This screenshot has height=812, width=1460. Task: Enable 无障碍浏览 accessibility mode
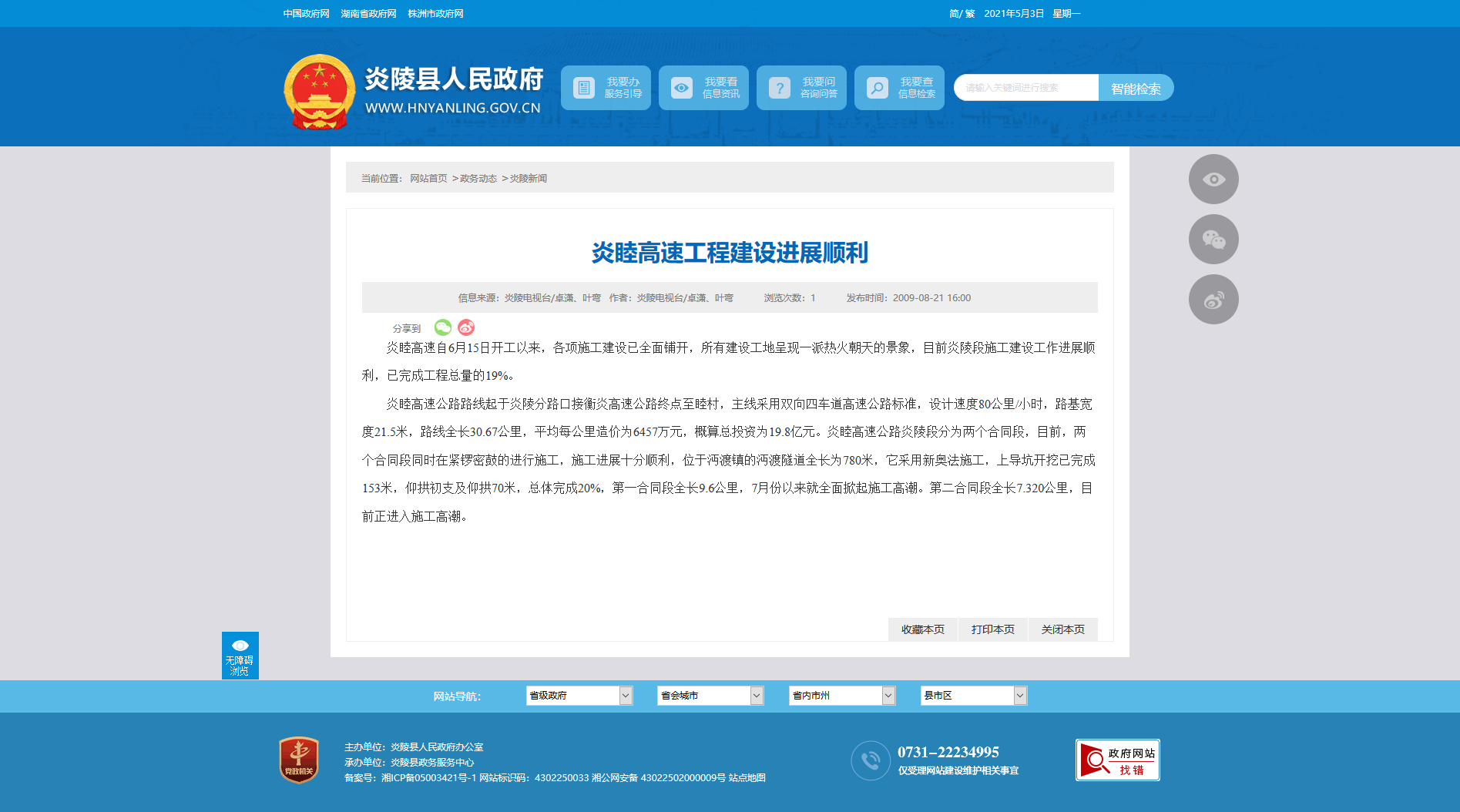click(240, 656)
